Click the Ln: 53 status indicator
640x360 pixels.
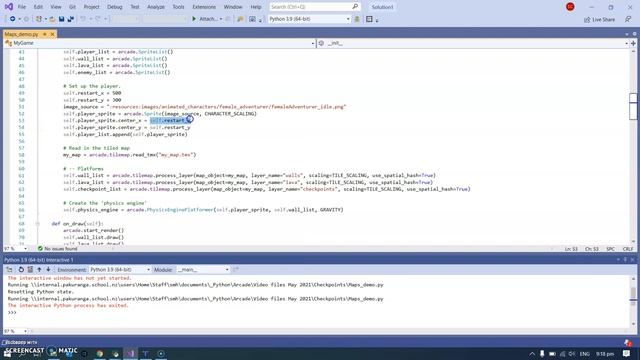[571, 249]
